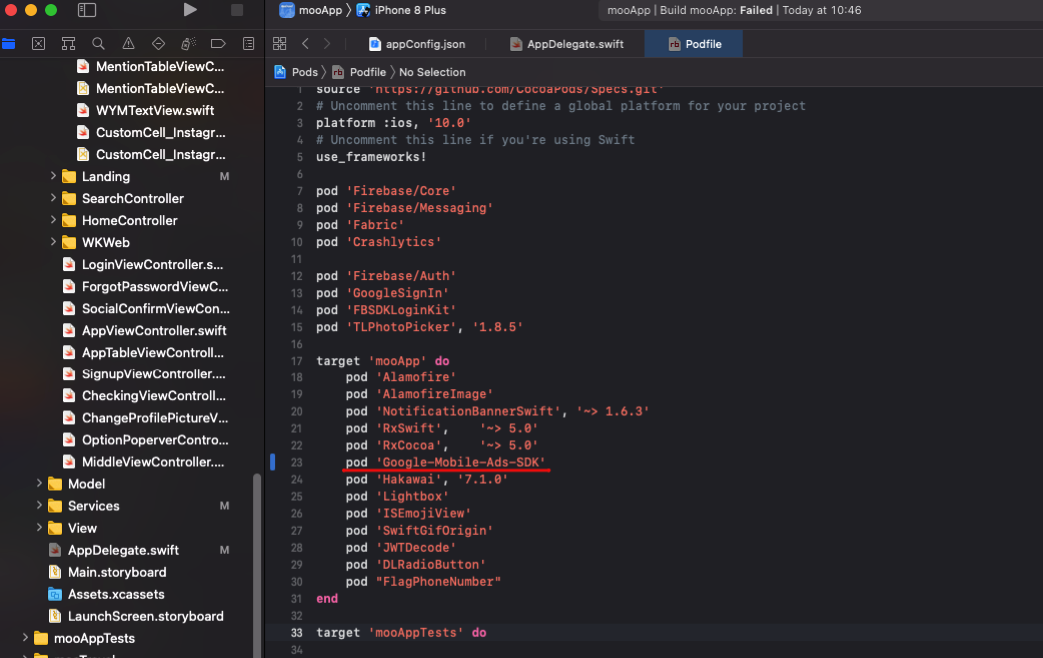1043x658 pixels.
Task: Click line number 23 in gutter
Action: tap(296, 462)
